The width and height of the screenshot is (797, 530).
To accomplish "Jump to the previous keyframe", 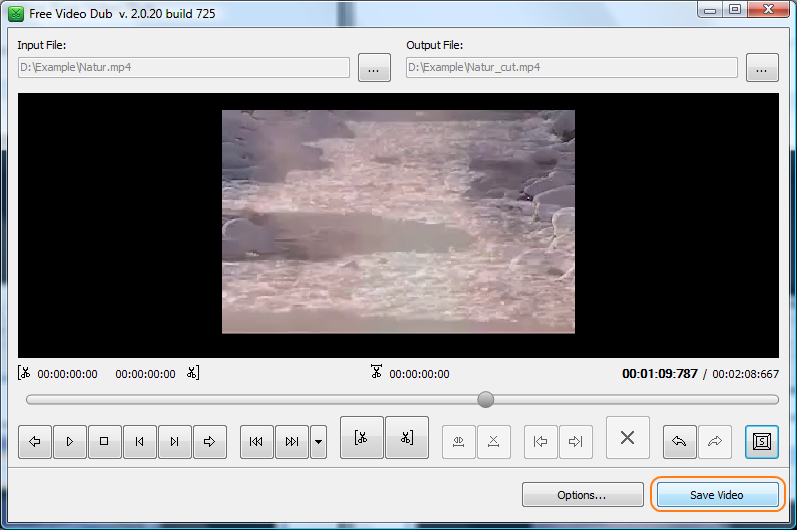I will (257, 441).
